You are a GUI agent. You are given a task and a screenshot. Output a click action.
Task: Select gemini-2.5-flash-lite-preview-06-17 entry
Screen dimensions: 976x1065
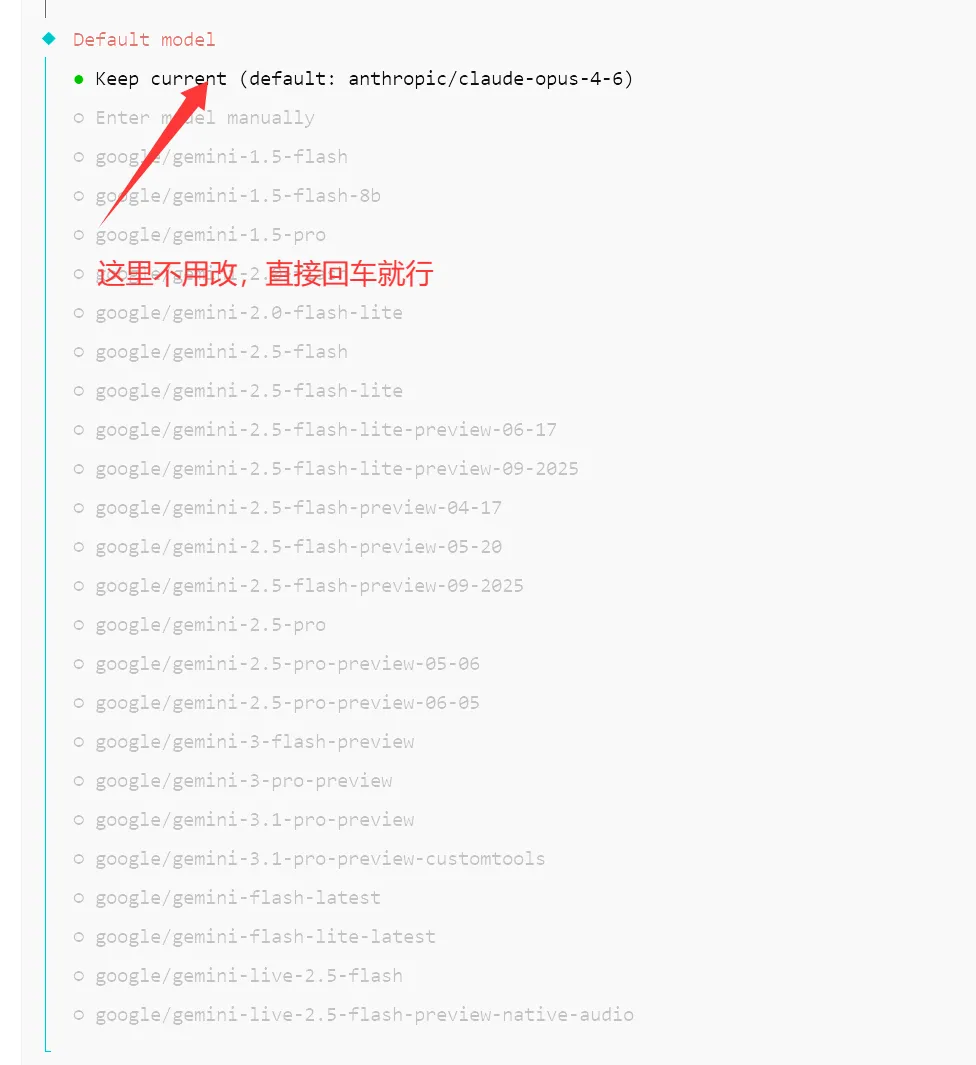(x=315, y=430)
